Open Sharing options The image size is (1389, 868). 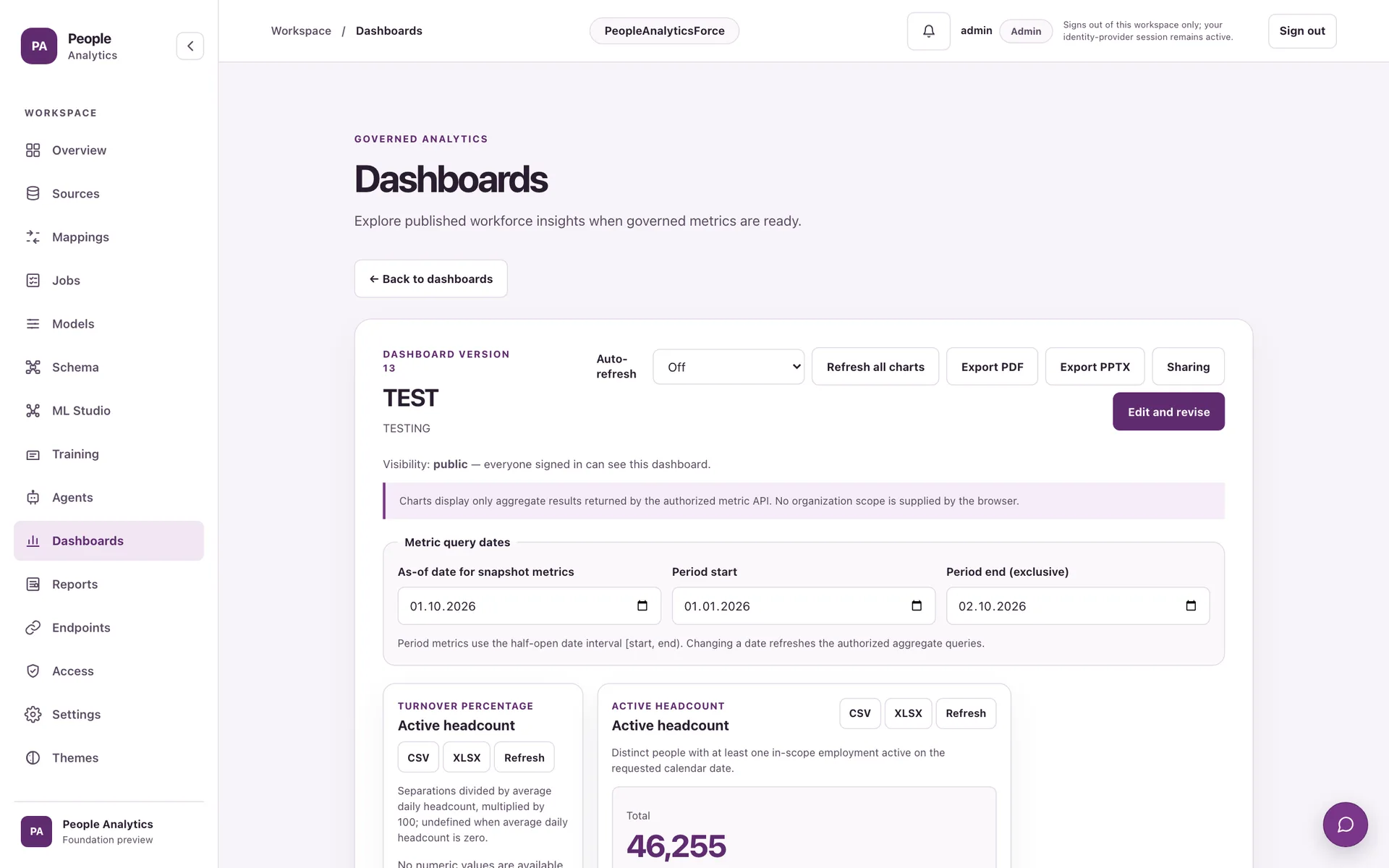click(1188, 367)
